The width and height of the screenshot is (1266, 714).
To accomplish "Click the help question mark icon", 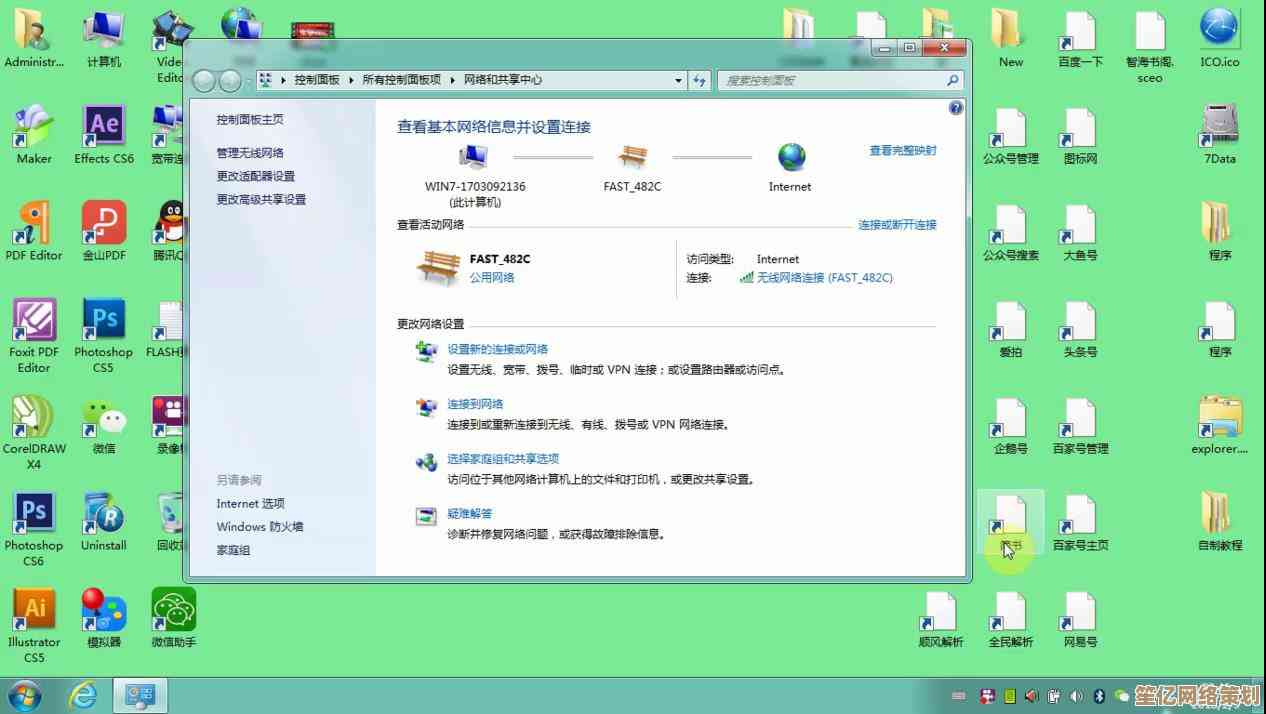I will (954, 107).
